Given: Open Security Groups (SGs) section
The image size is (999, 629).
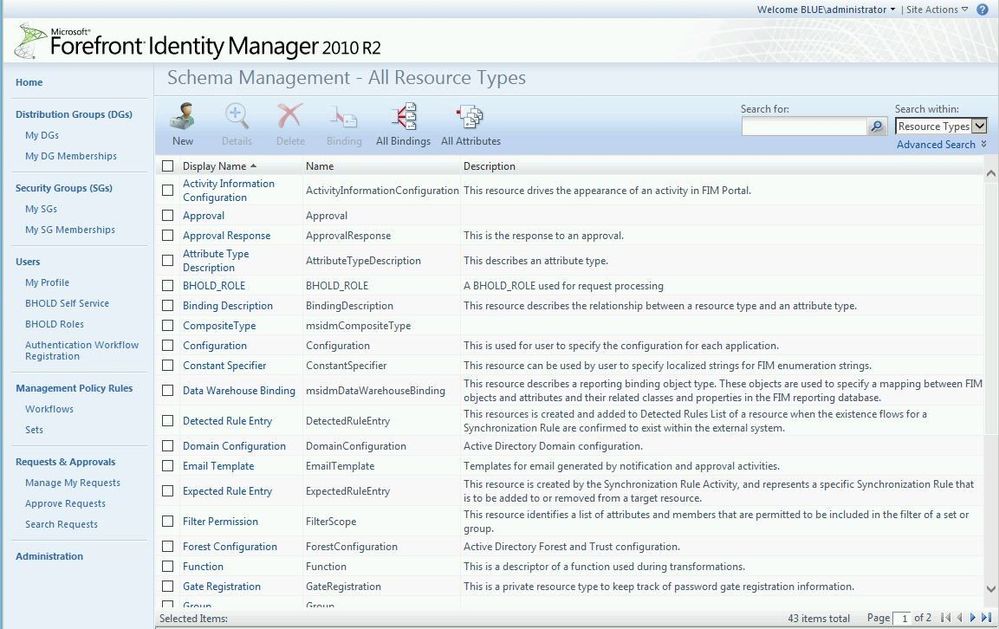Looking at the screenshot, I should pyautogui.click(x=64, y=188).
